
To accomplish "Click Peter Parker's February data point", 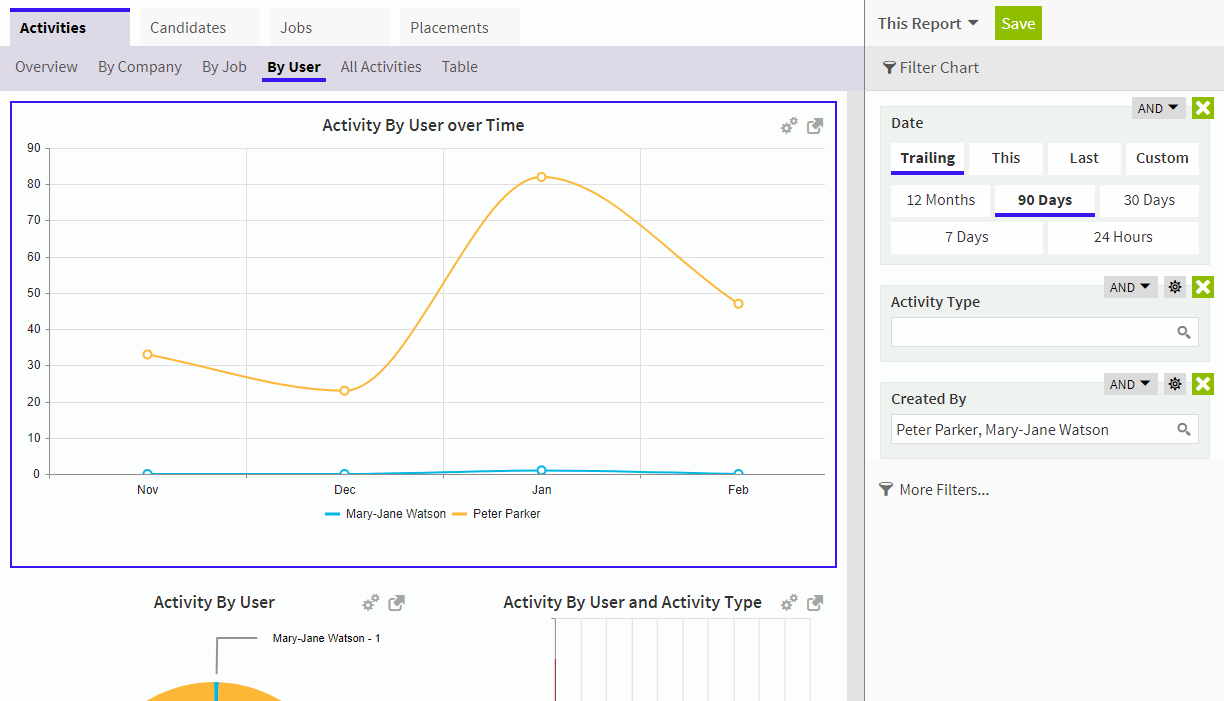I will 738,304.
